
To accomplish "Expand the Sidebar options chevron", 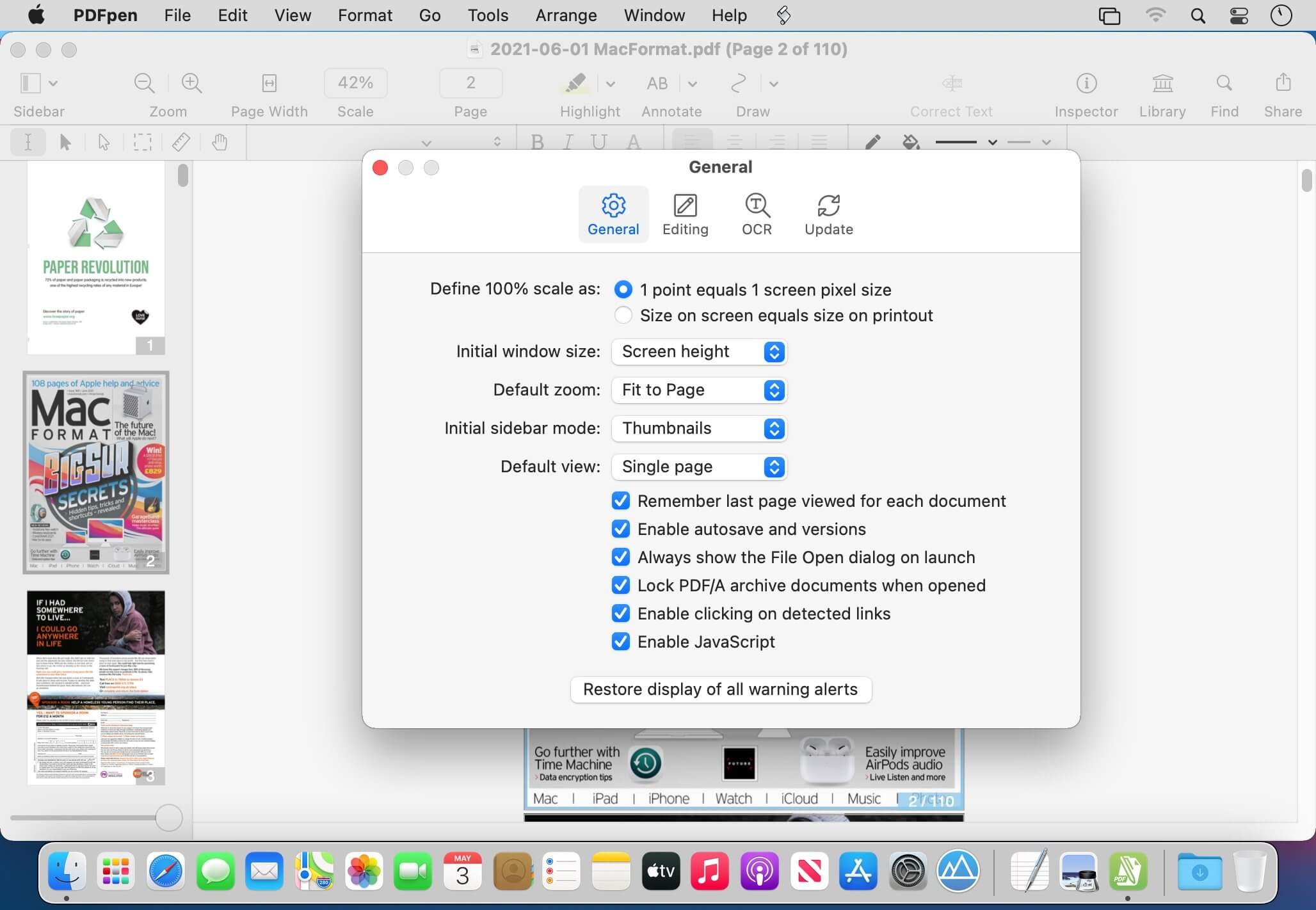I will [x=53, y=83].
